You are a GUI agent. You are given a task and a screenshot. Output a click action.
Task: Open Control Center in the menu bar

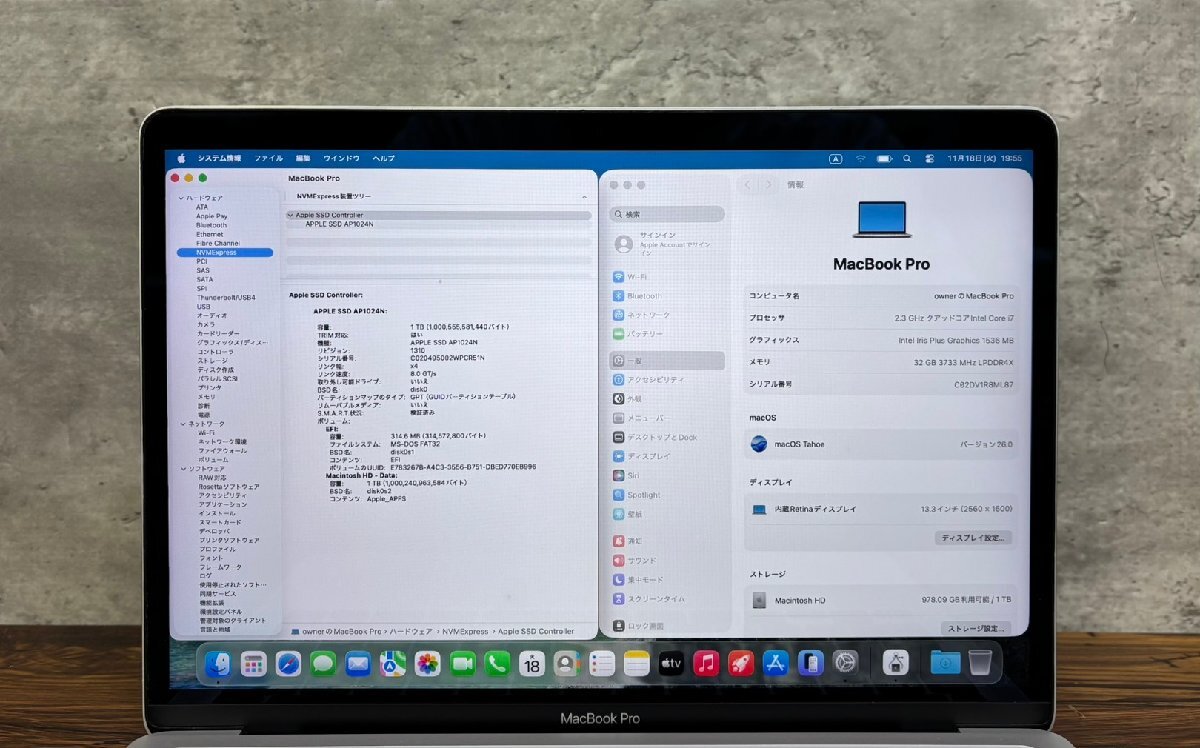pos(929,158)
